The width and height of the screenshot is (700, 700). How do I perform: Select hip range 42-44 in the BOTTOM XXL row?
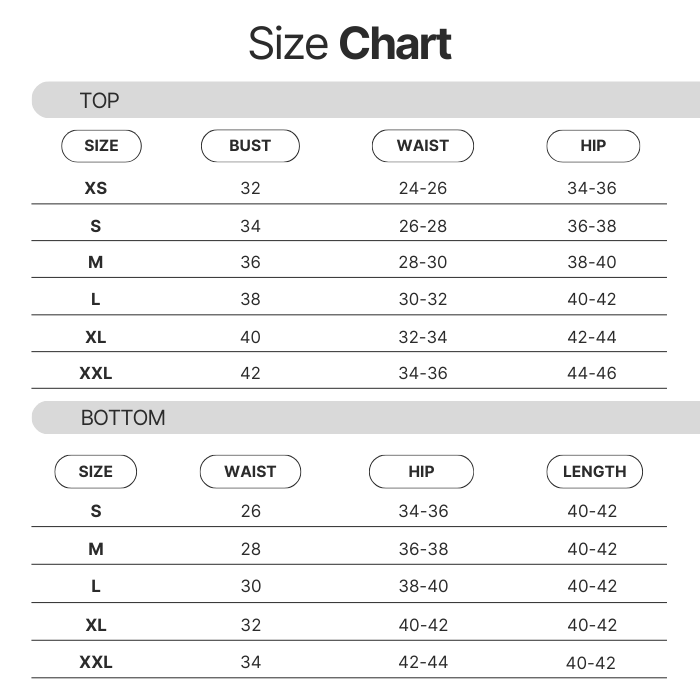pyautogui.click(x=423, y=662)
